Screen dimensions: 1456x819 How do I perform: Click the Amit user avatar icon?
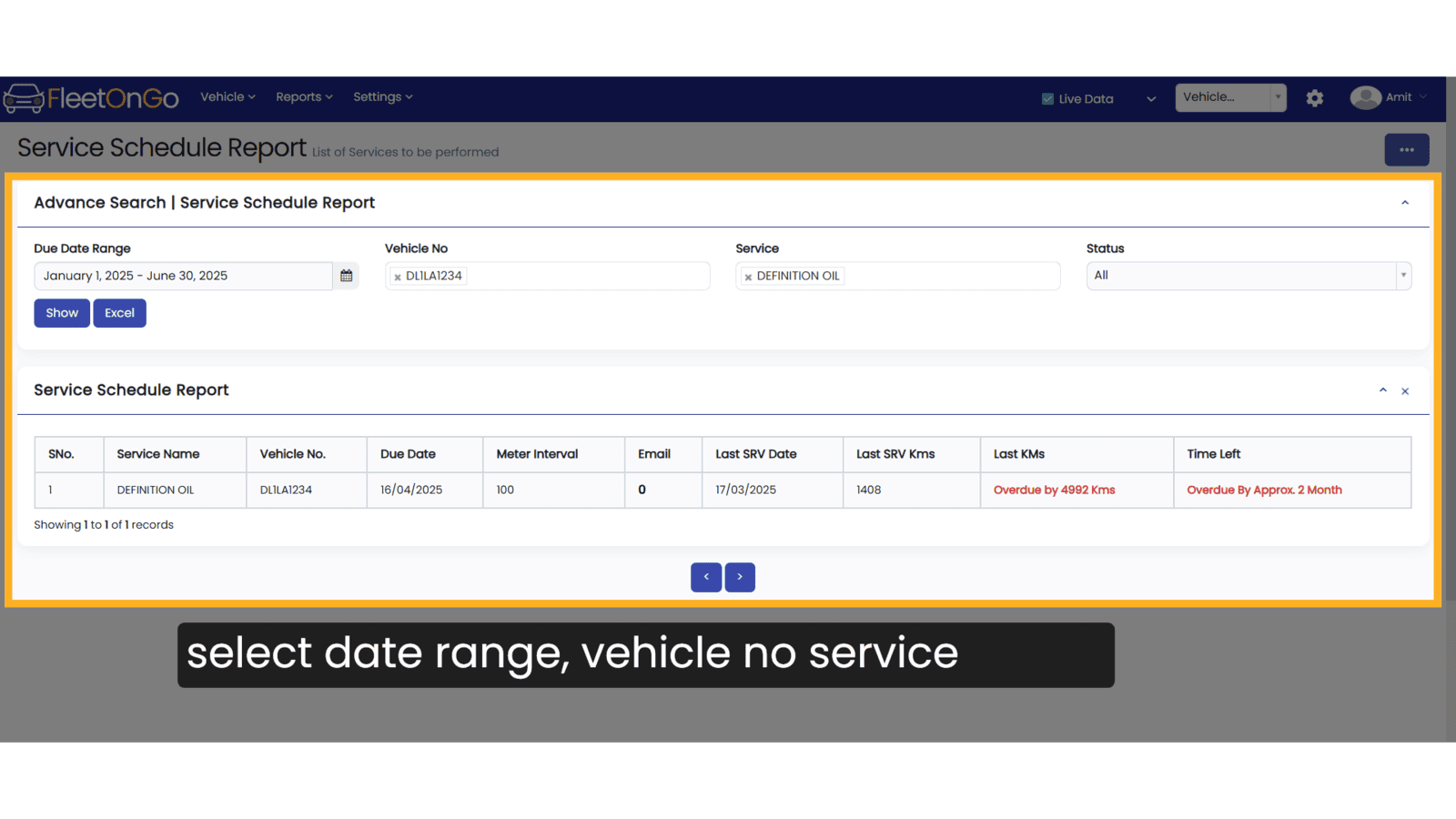(x=1365, y=97)
